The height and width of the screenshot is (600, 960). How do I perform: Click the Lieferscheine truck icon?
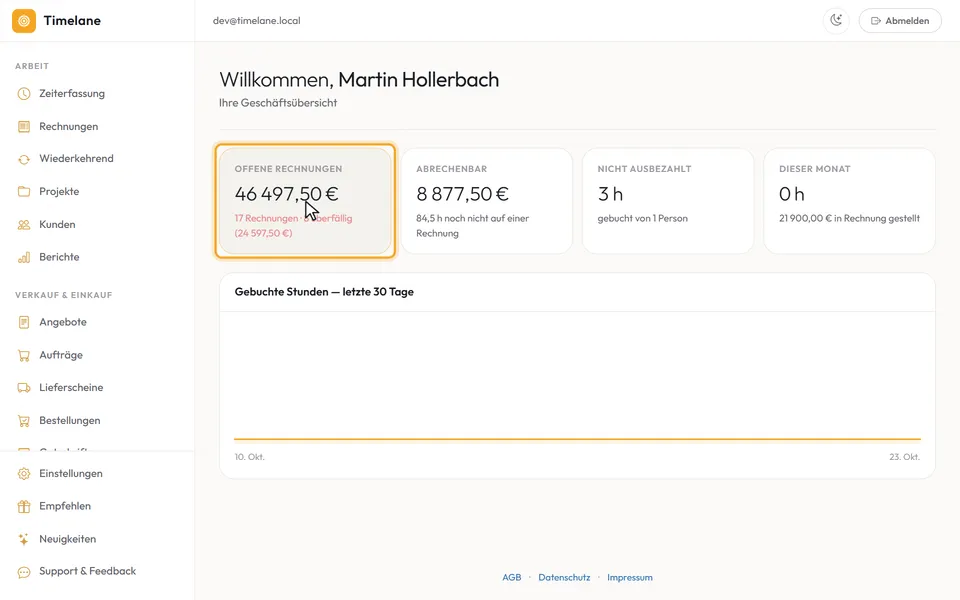[24, 388]
